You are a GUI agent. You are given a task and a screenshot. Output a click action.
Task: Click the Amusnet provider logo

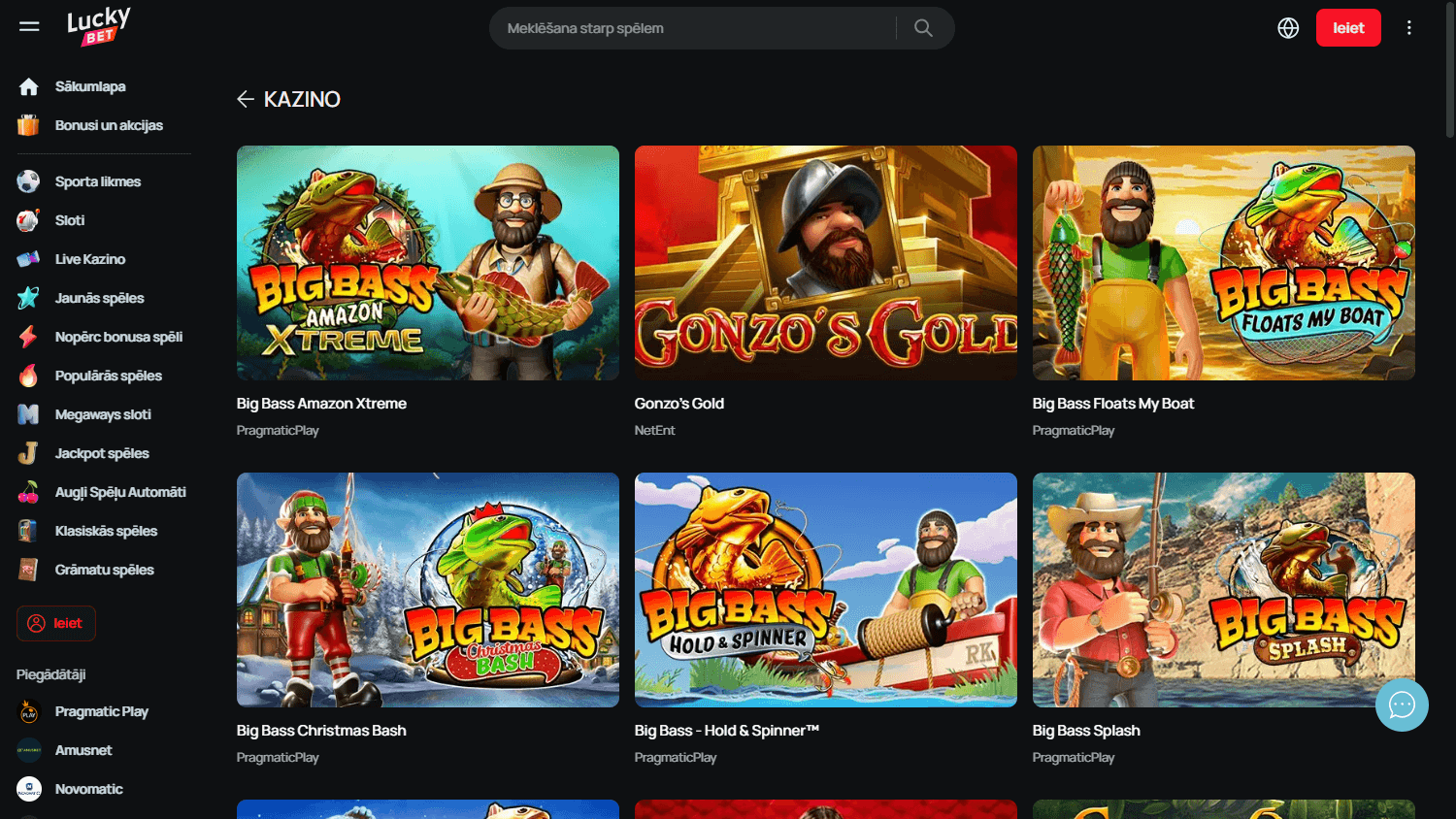pos(29,750)
